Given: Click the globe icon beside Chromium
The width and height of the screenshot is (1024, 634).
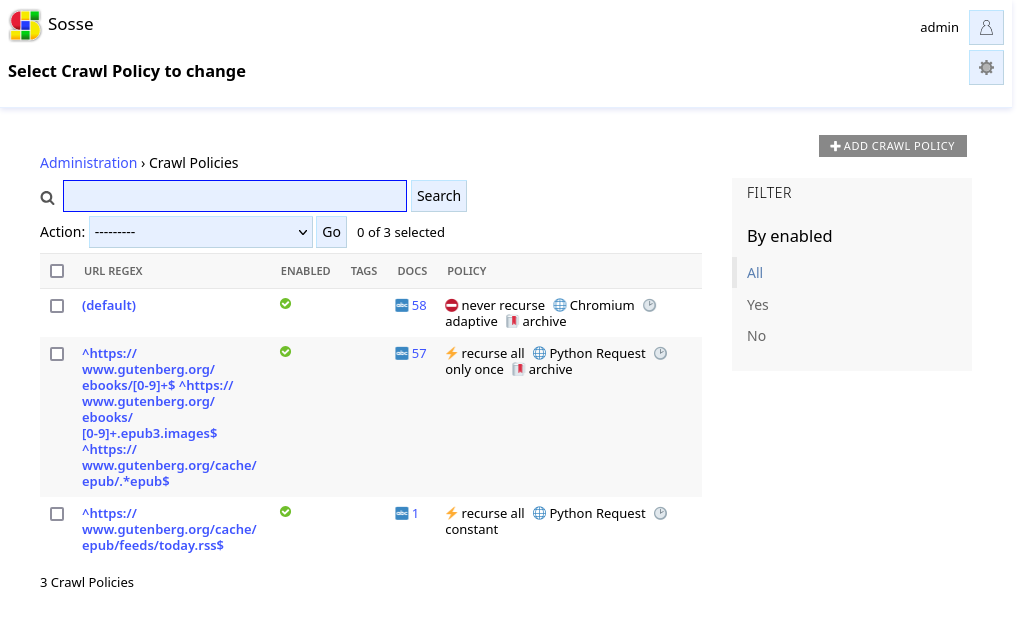Looking at the screenshot, I should (x=560, y=306).
